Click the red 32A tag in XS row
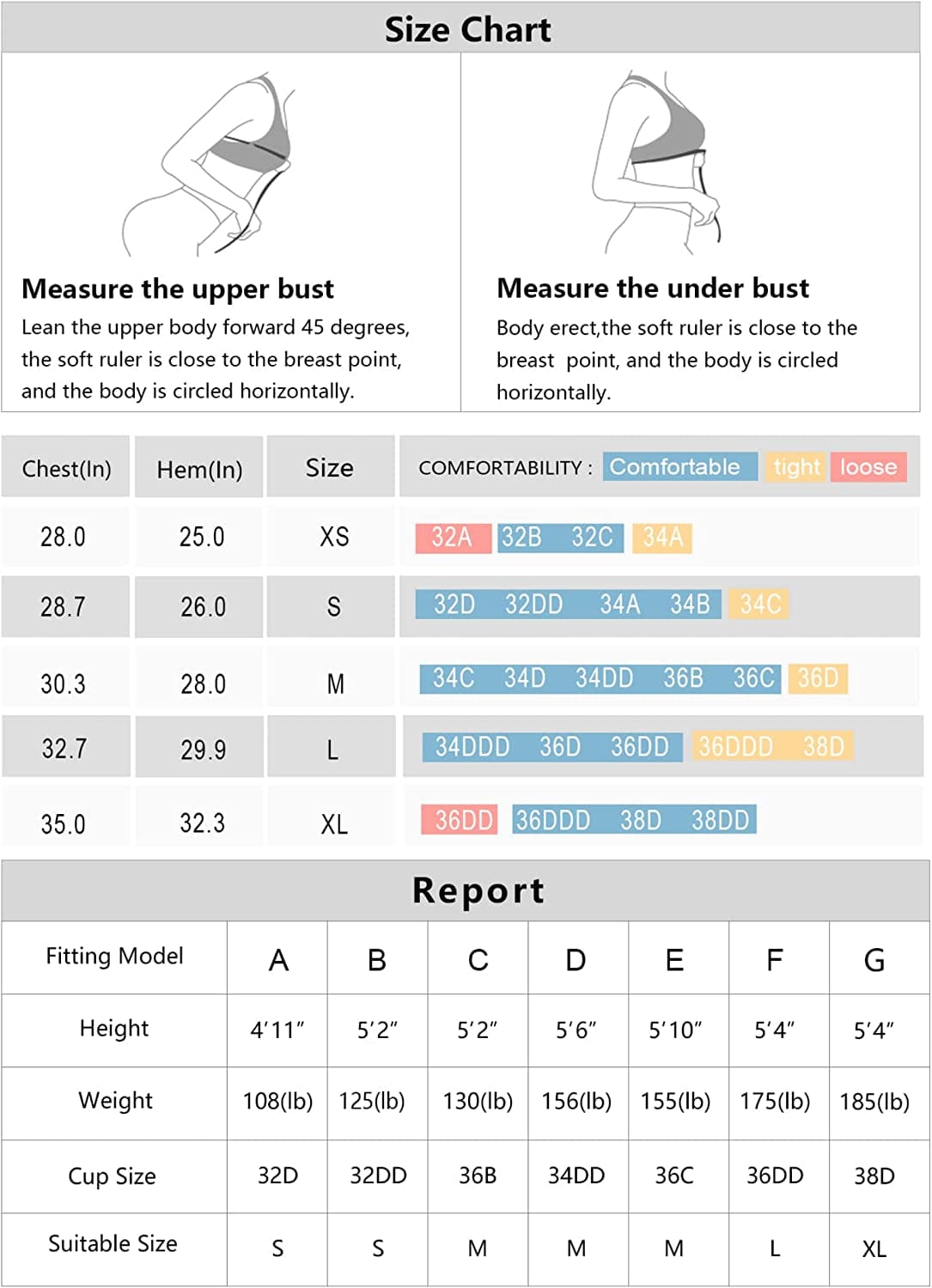The height and width of the screenshot is (1288, 932). coord(453,538)
